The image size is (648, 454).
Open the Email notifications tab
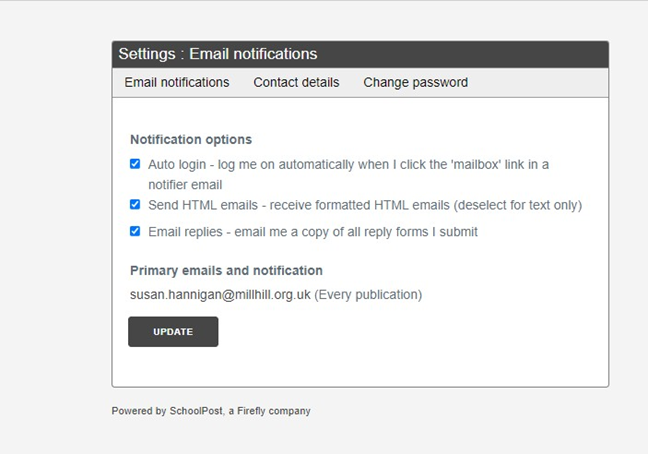pos(177,82)
